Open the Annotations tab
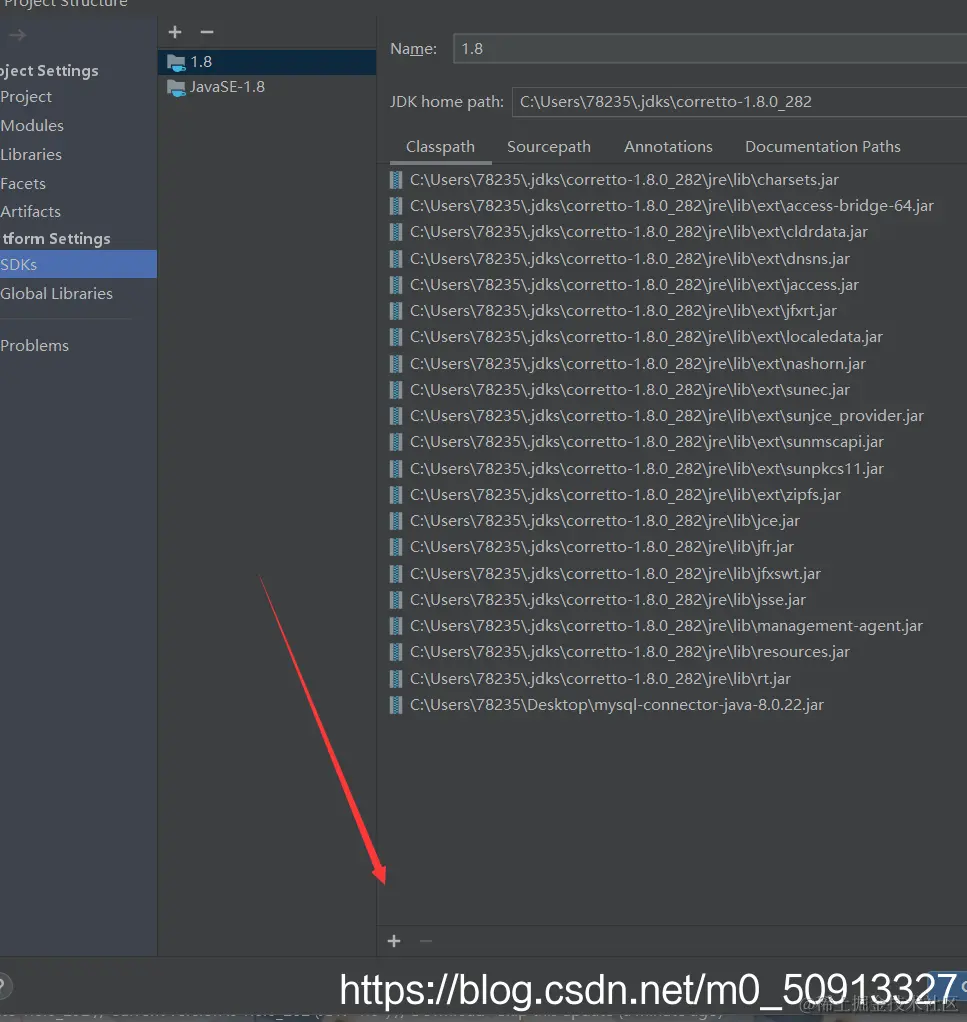This screenshot has width=967, height=1022. (x=668, y=147)
